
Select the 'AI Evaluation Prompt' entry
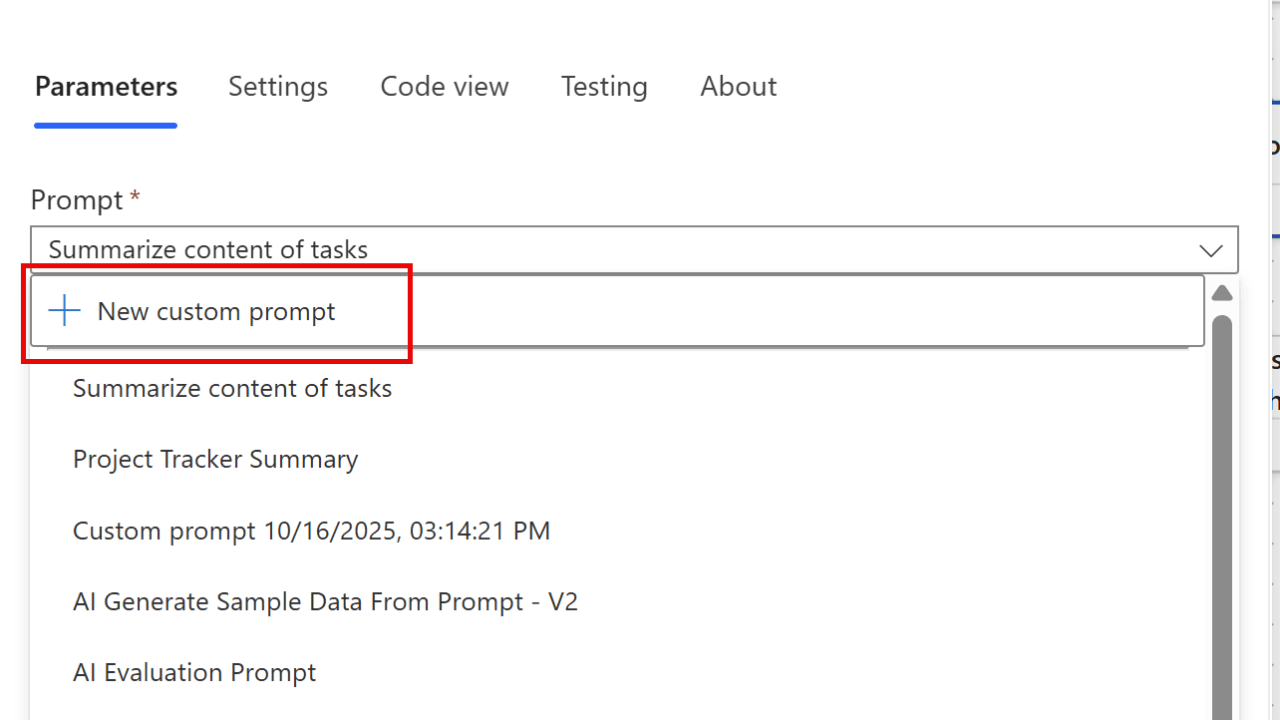(x=194, y=673)
